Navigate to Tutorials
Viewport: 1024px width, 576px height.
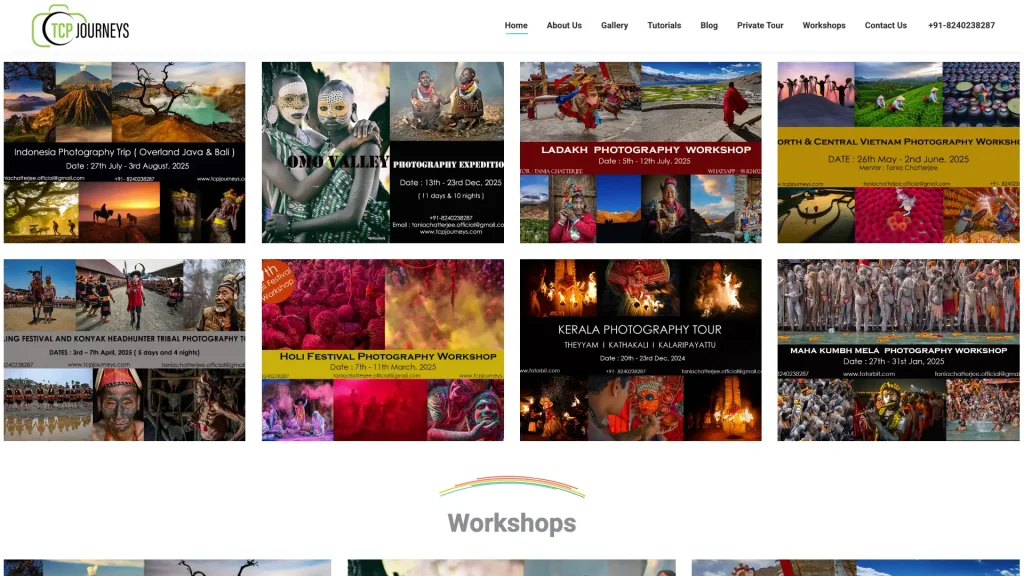[x=664, y=25]
